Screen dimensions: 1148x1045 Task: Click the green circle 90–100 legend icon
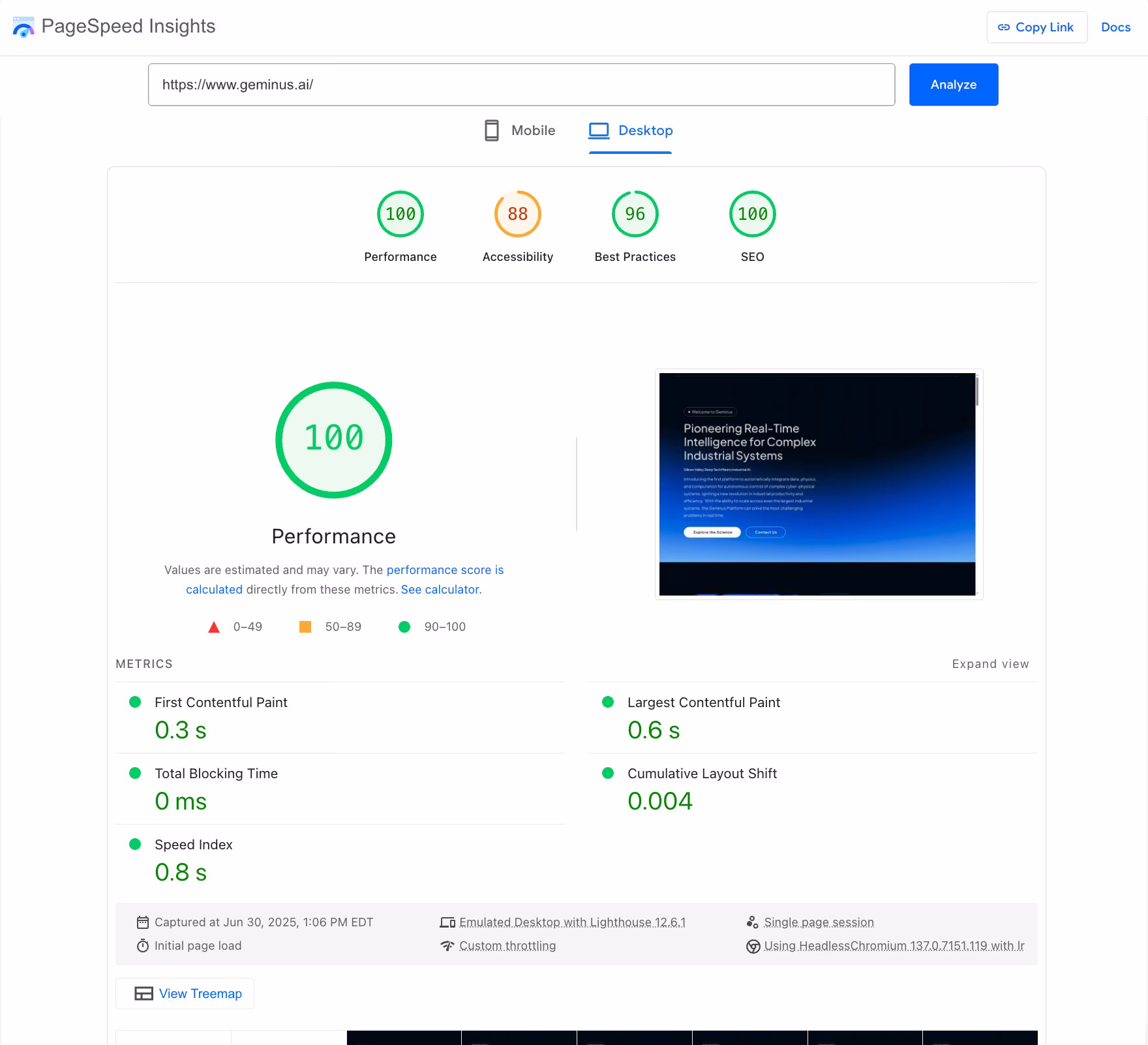[x=404, y=627]
